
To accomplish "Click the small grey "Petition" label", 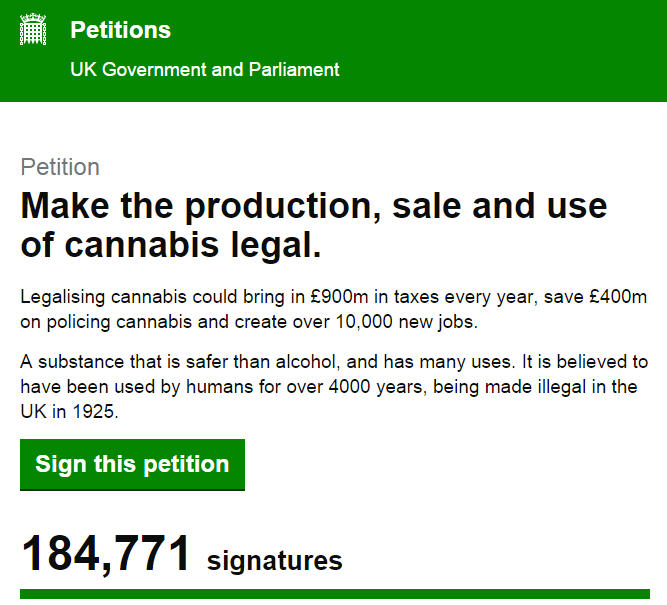I will click(60, 167).
